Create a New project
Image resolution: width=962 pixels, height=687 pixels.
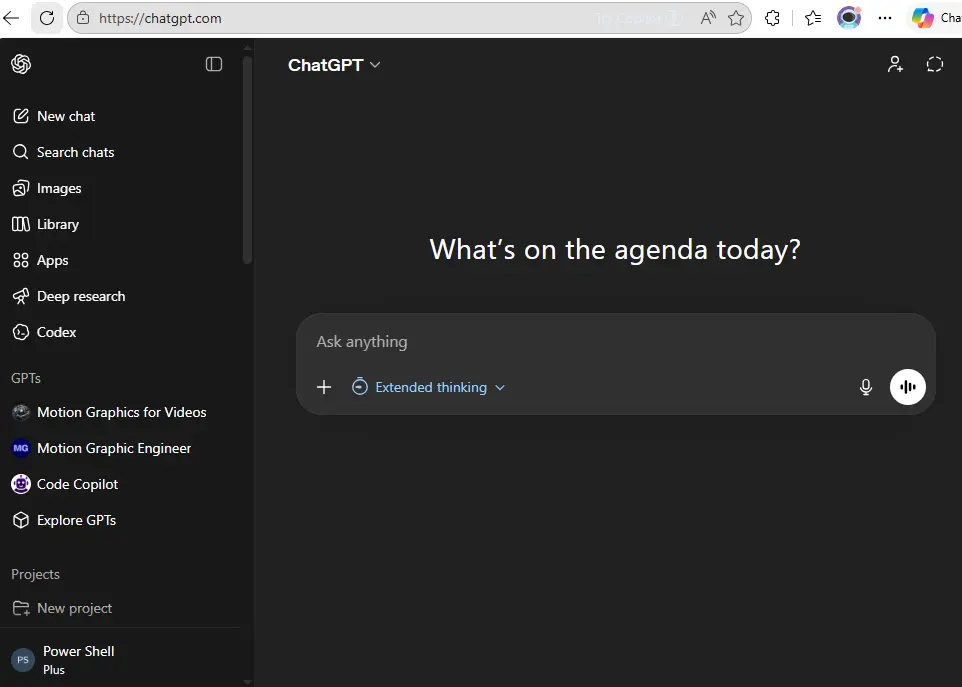120,608
